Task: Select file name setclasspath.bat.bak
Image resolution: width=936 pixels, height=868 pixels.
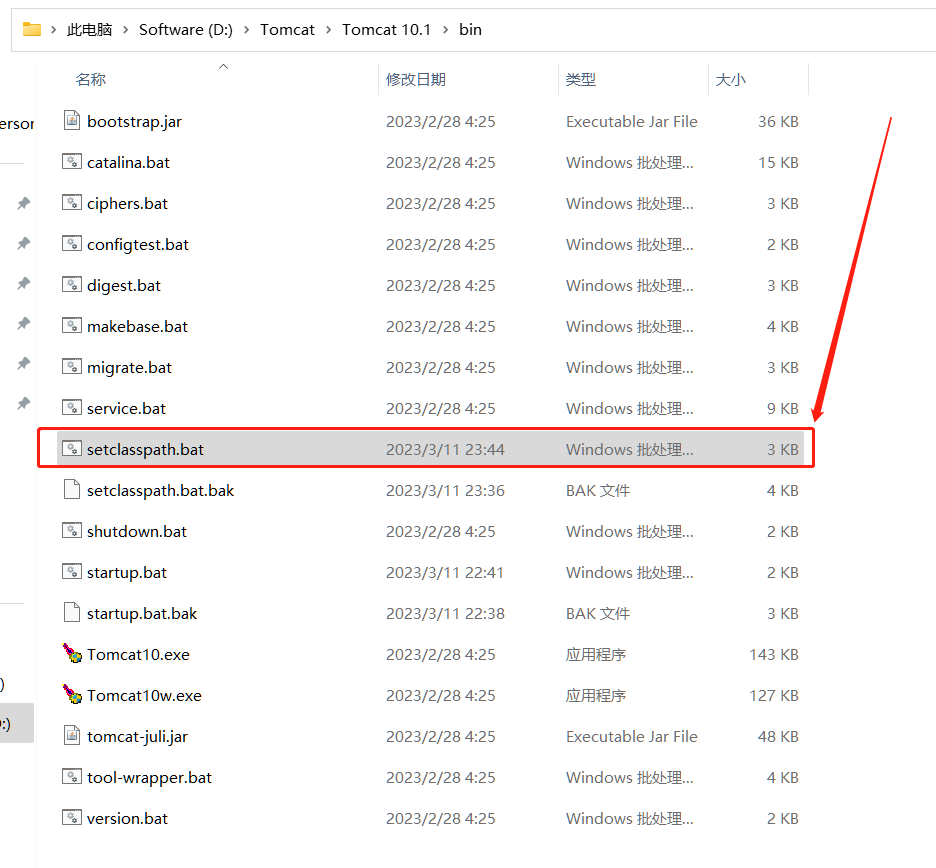Action: 161,491
